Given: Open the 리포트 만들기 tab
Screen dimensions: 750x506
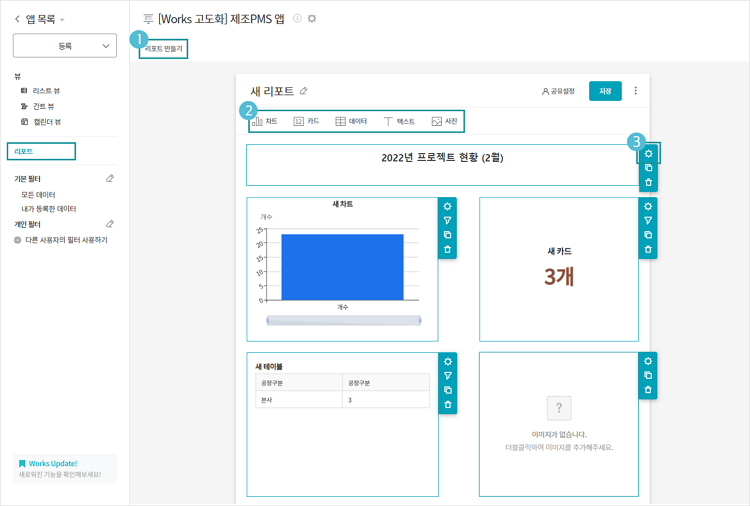Looking at the screenshot, I should click(164, 48).
